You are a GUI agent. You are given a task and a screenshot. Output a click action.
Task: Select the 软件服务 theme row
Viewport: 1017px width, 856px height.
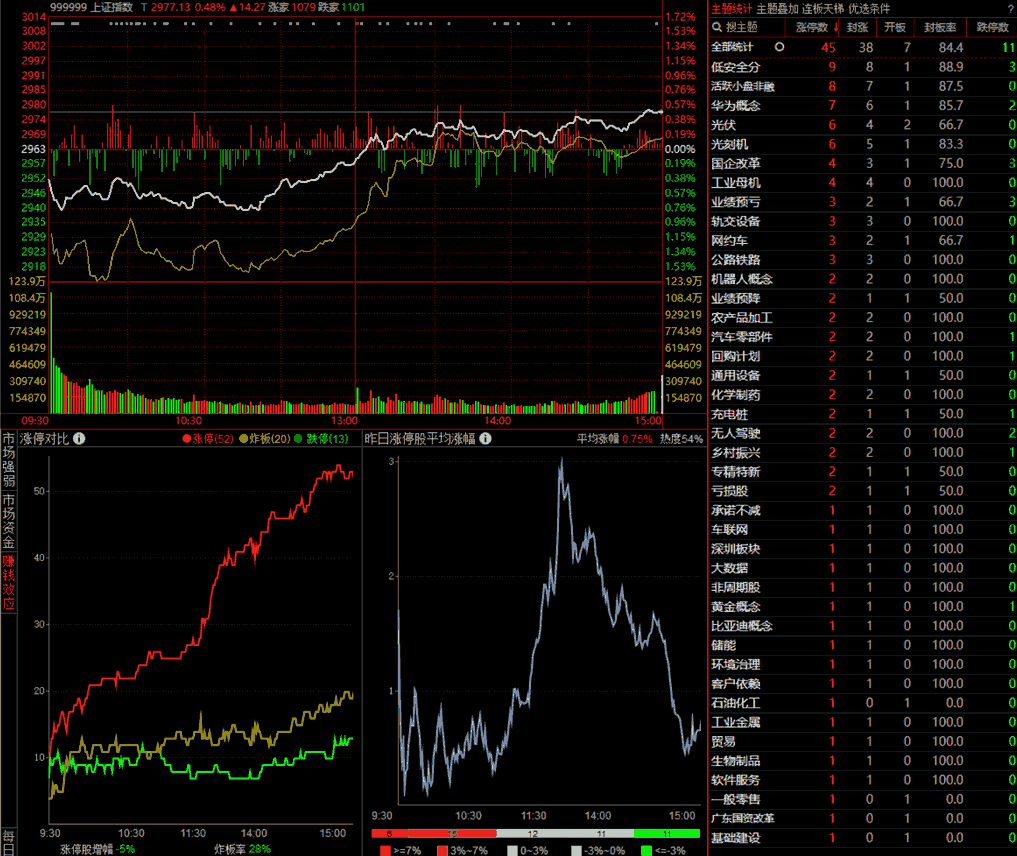pyautogui.click(x=863, y=780)
